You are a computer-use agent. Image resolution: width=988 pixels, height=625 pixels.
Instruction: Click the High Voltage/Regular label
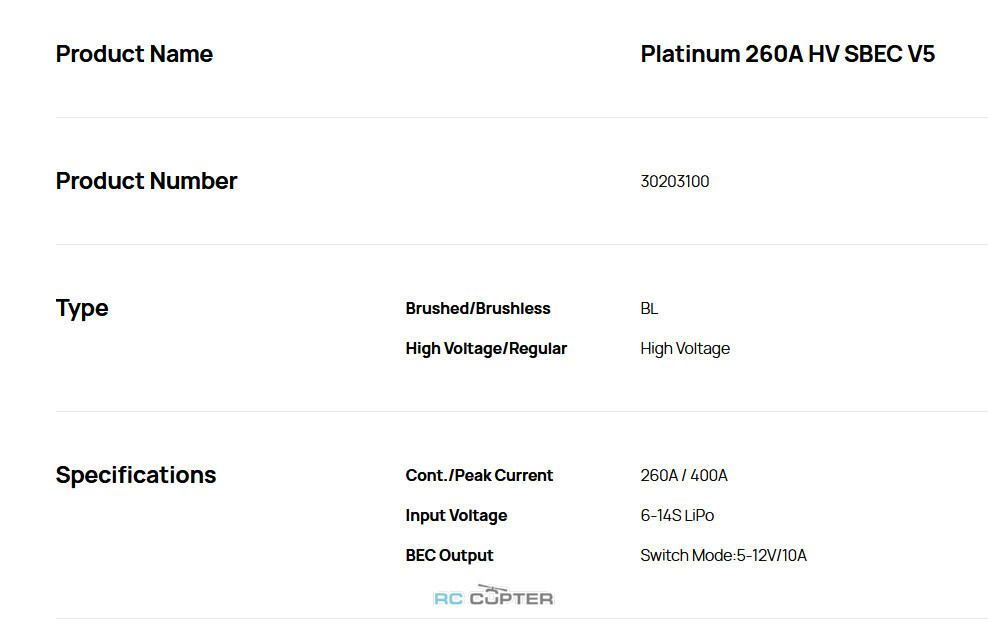pyautogui.click(x=486, y=348)
